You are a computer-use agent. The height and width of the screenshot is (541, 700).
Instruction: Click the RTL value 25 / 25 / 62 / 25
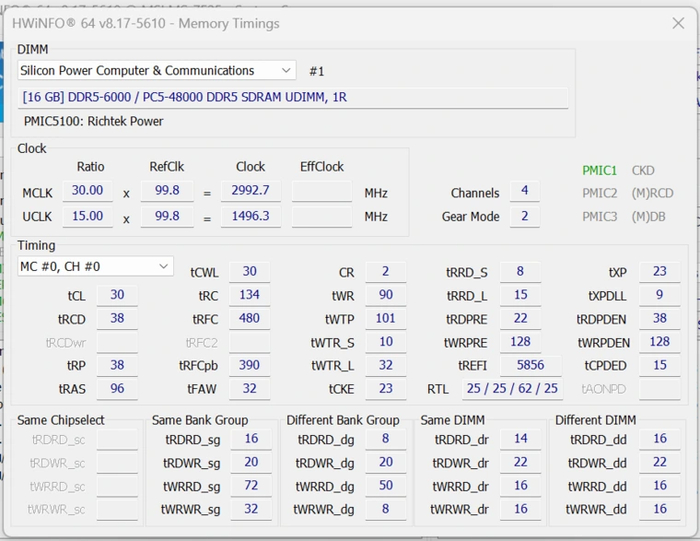pos(511,388)
